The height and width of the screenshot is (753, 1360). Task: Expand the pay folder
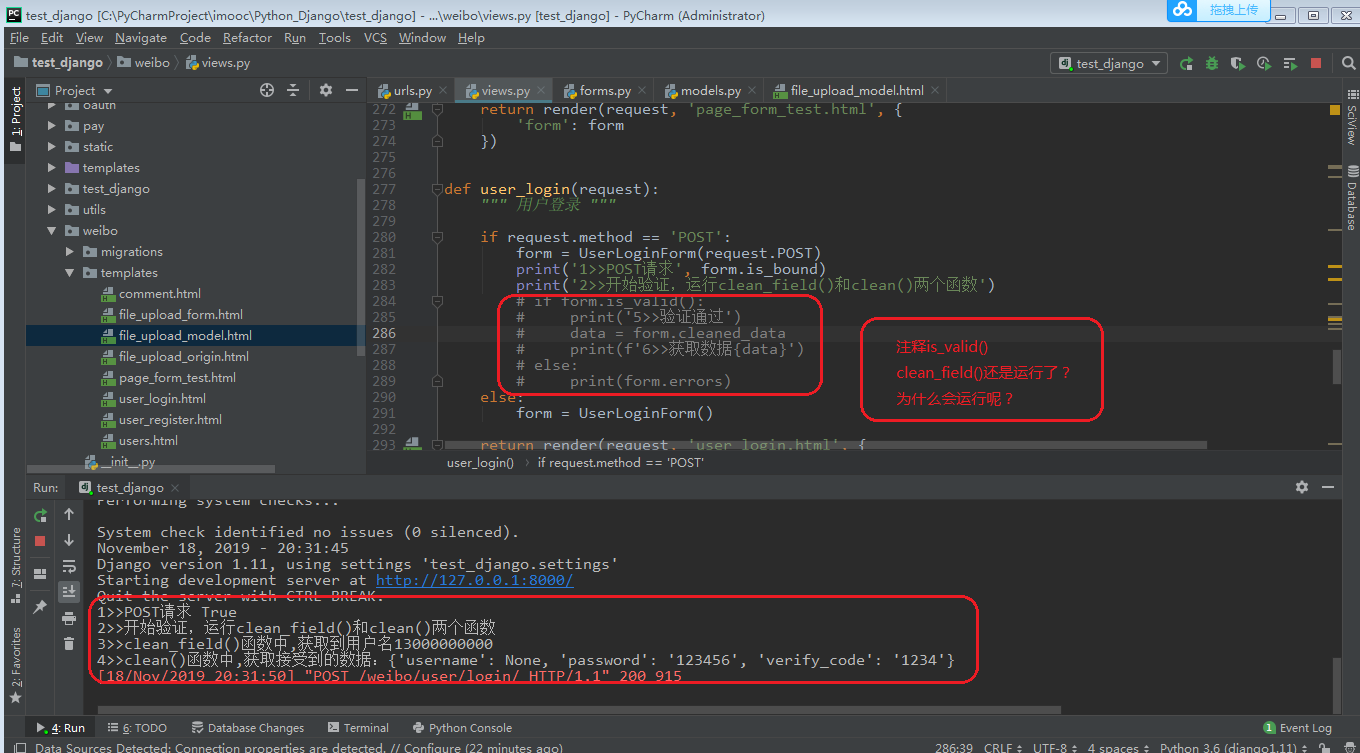pos(52,126)
